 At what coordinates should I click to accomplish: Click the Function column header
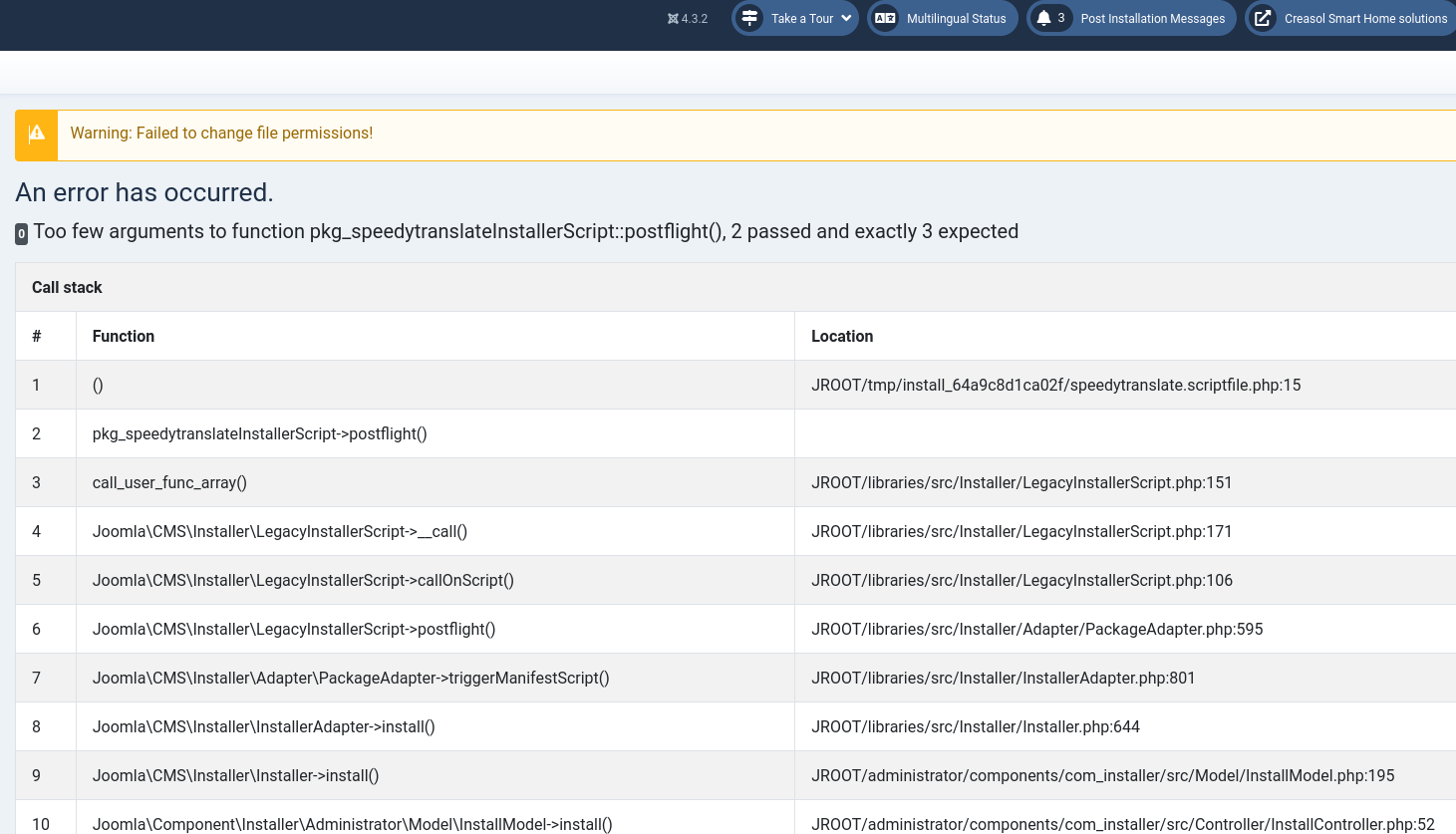tap(124, 337)
